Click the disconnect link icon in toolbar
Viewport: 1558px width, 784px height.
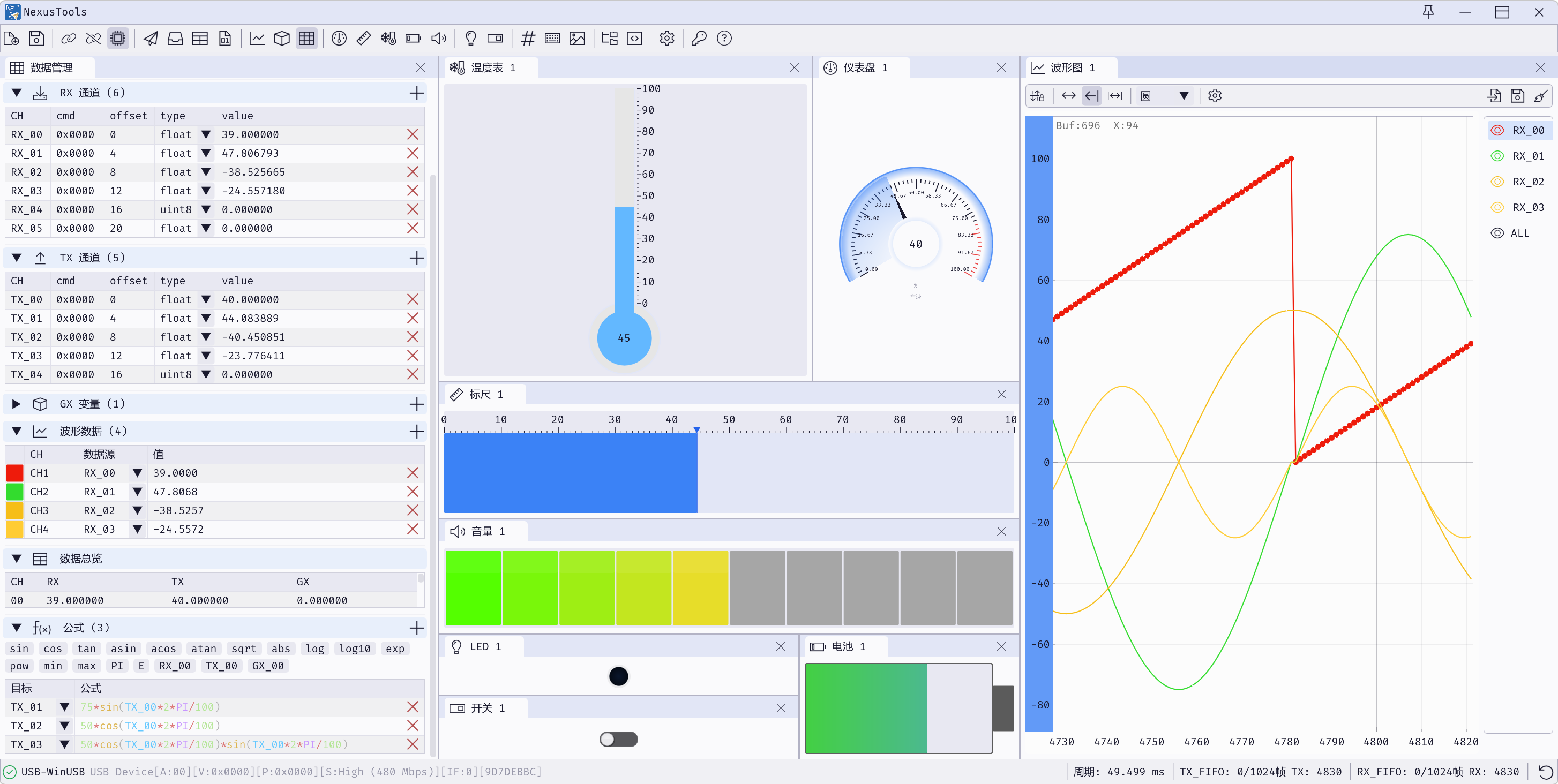[93, 39]
